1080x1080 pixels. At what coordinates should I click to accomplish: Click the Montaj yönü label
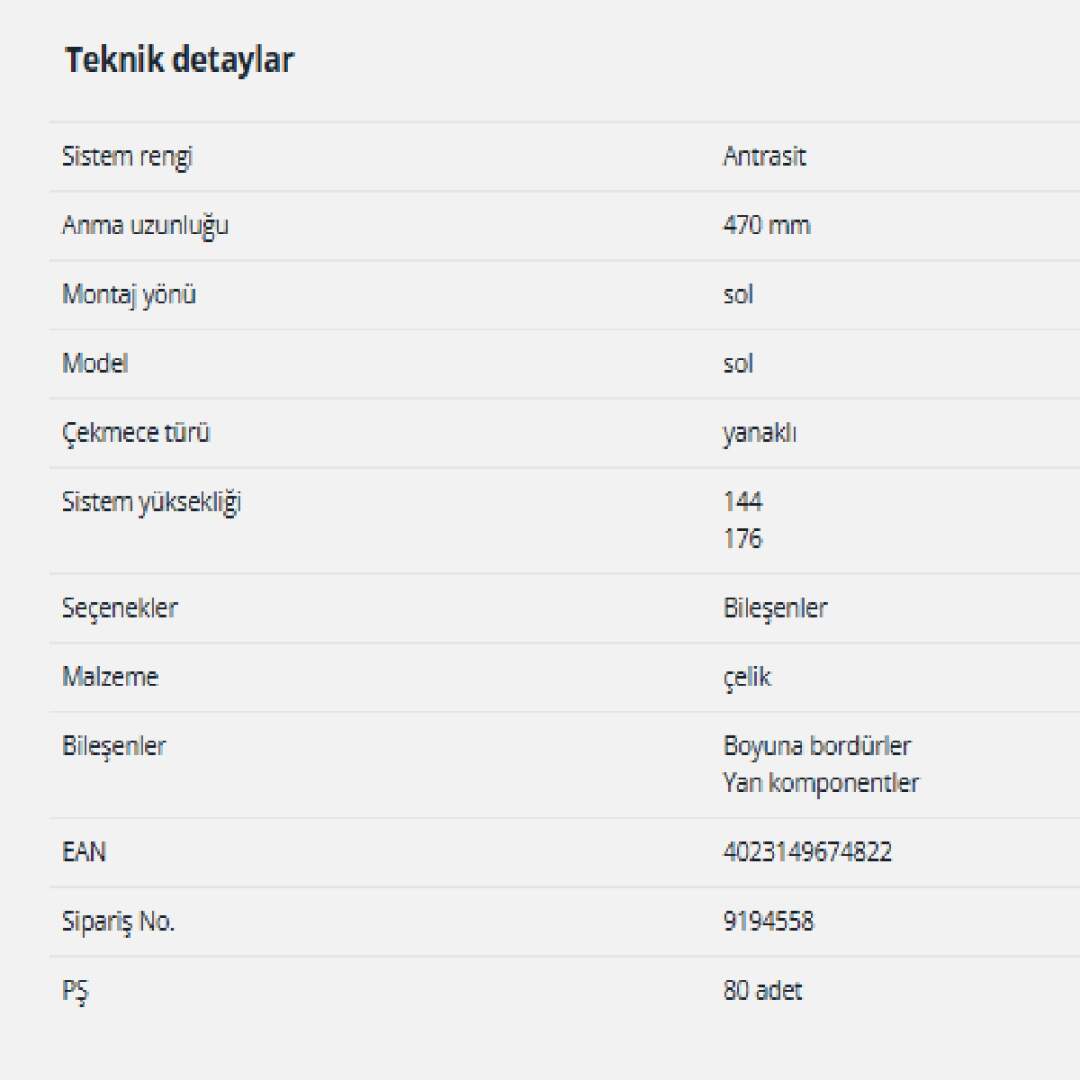[x=129, y=295]
